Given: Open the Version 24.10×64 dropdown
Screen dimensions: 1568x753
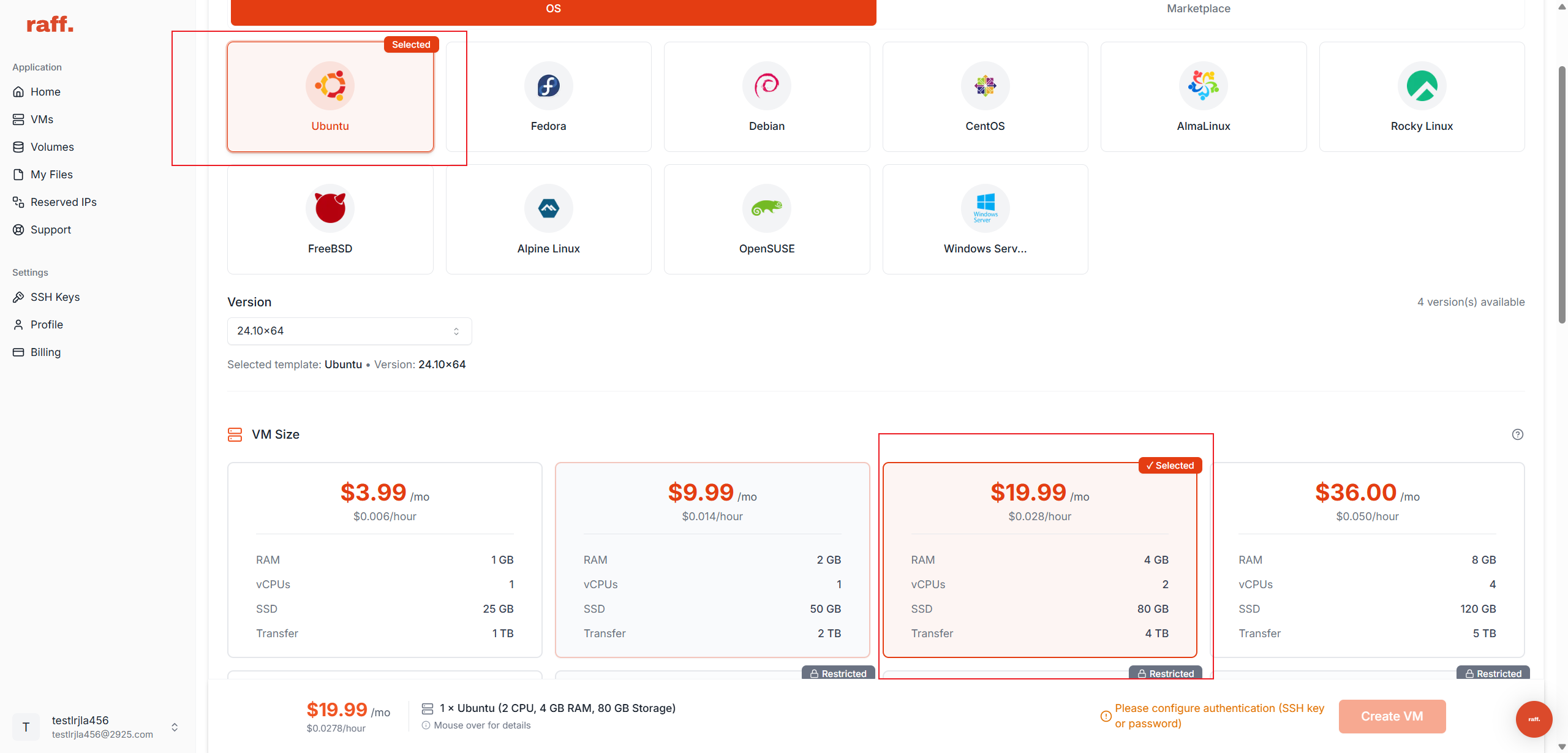Looking at the screenshot, I should [x=350, y=331].
